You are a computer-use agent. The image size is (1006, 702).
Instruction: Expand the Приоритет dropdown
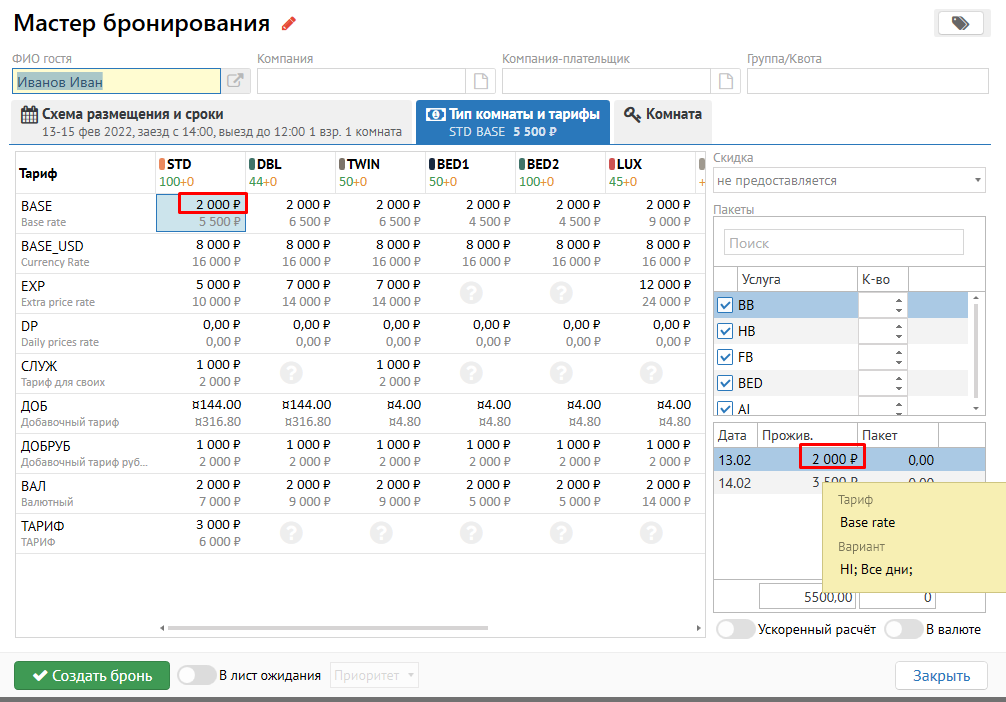(374, 676)
